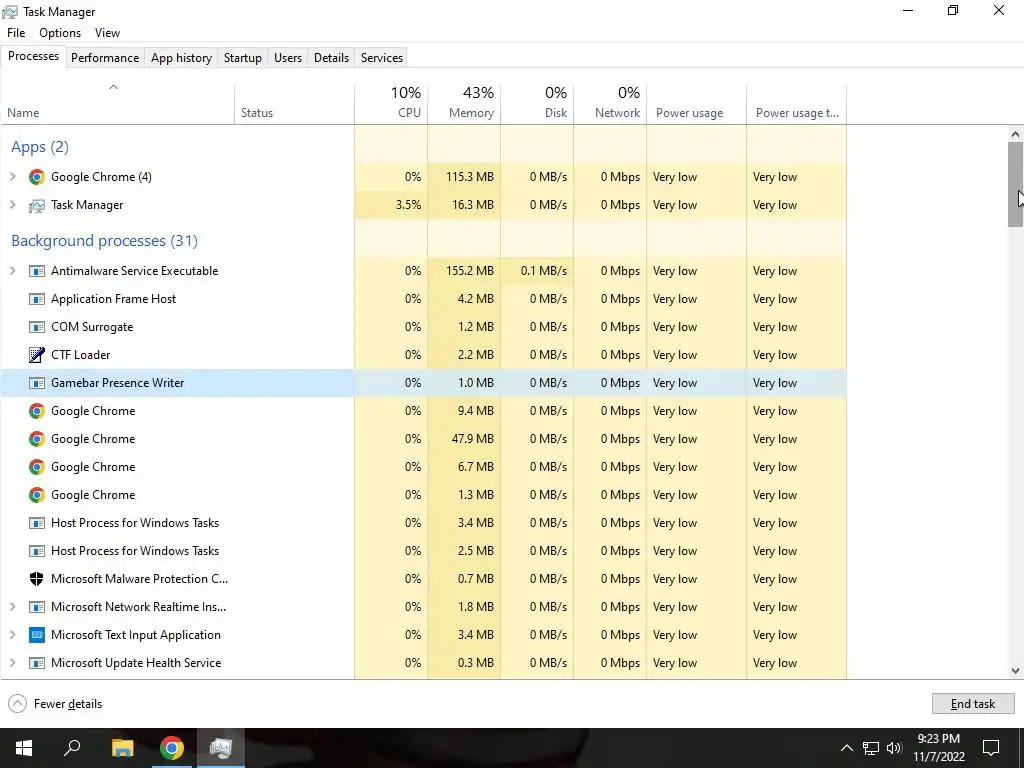Viewport: 1024px width, 768px height.
Task: Expand the Google Chrome (4) group
Action: coord(12,177)
